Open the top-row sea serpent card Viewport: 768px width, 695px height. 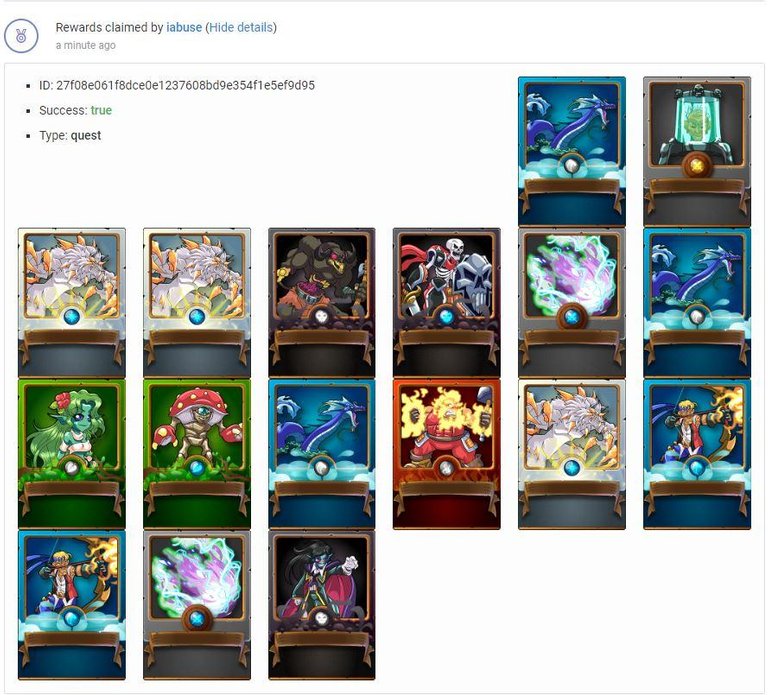point(572,151)
